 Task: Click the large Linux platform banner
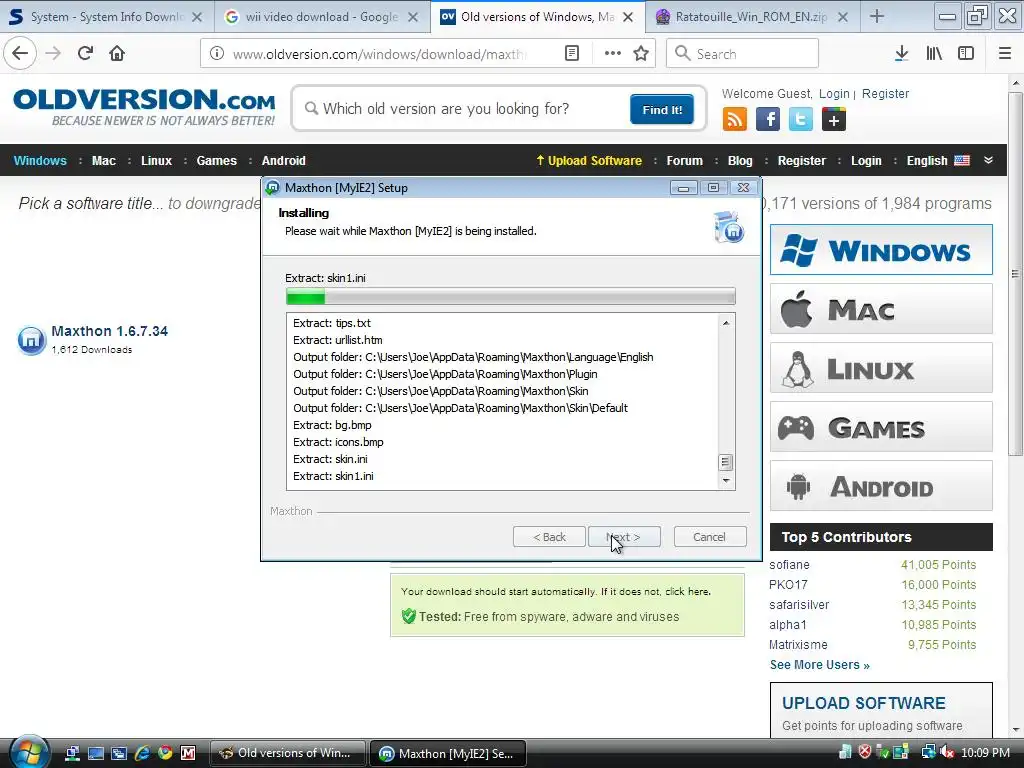[881, 368]
